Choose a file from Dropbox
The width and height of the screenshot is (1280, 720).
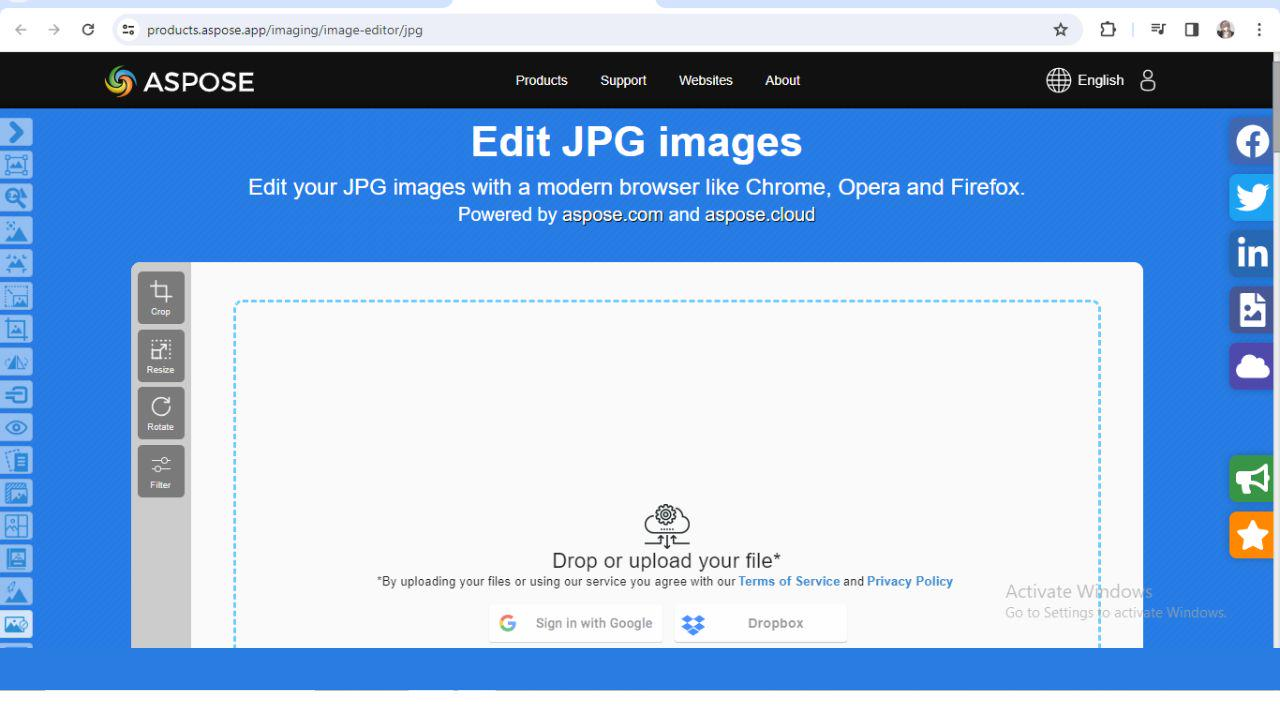(x=761, y=623)
